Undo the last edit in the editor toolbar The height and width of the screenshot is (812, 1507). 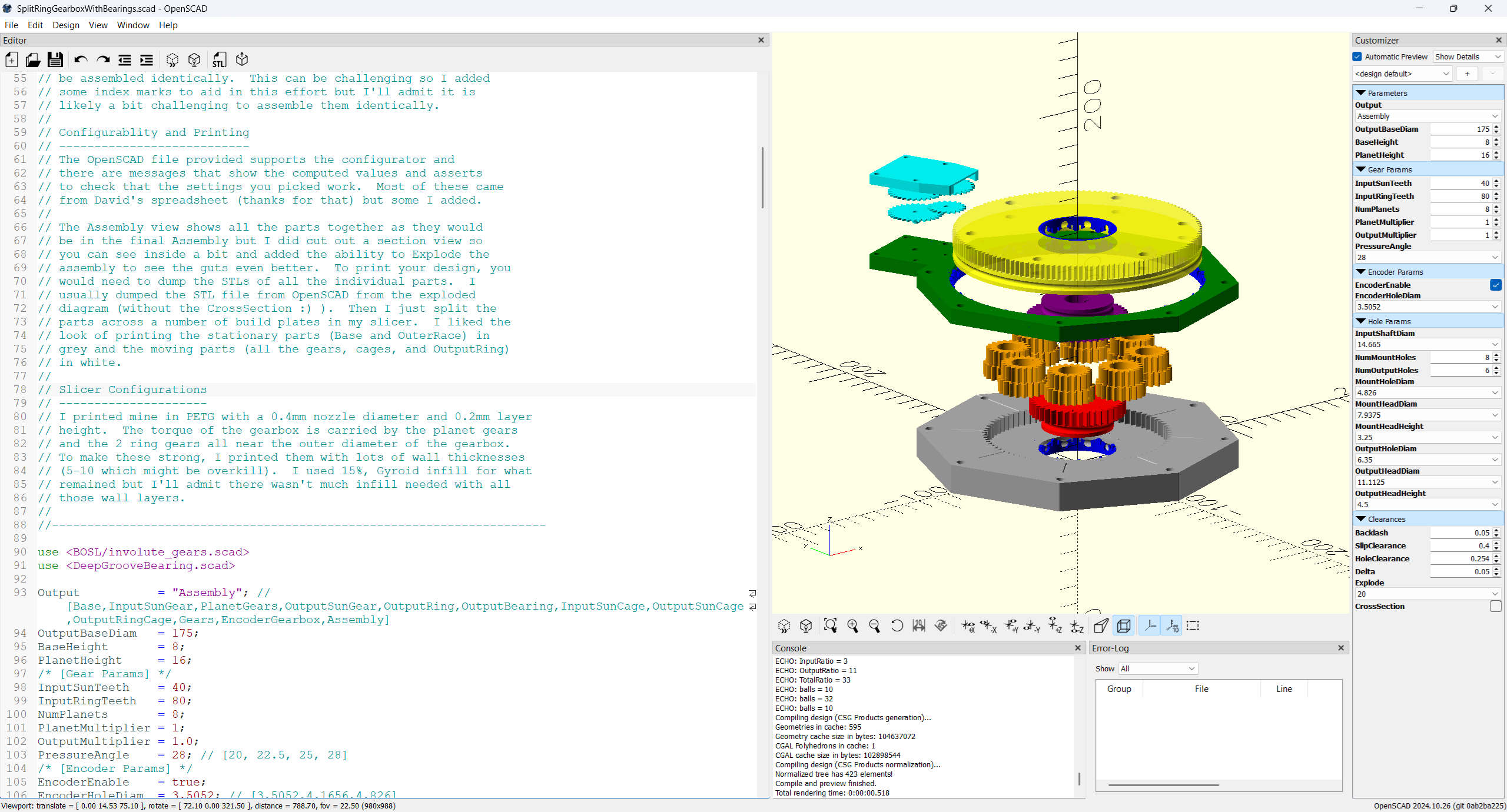click(81, 59)
